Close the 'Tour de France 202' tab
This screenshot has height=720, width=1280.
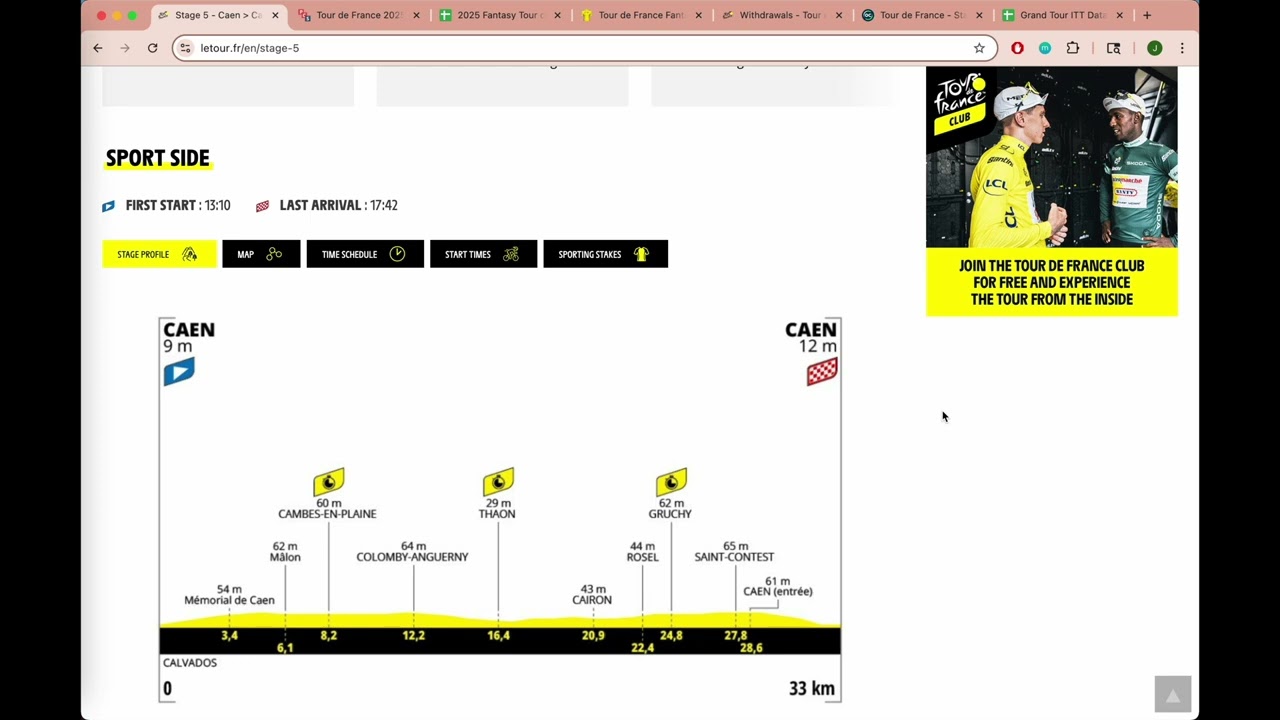pos(416,15)
